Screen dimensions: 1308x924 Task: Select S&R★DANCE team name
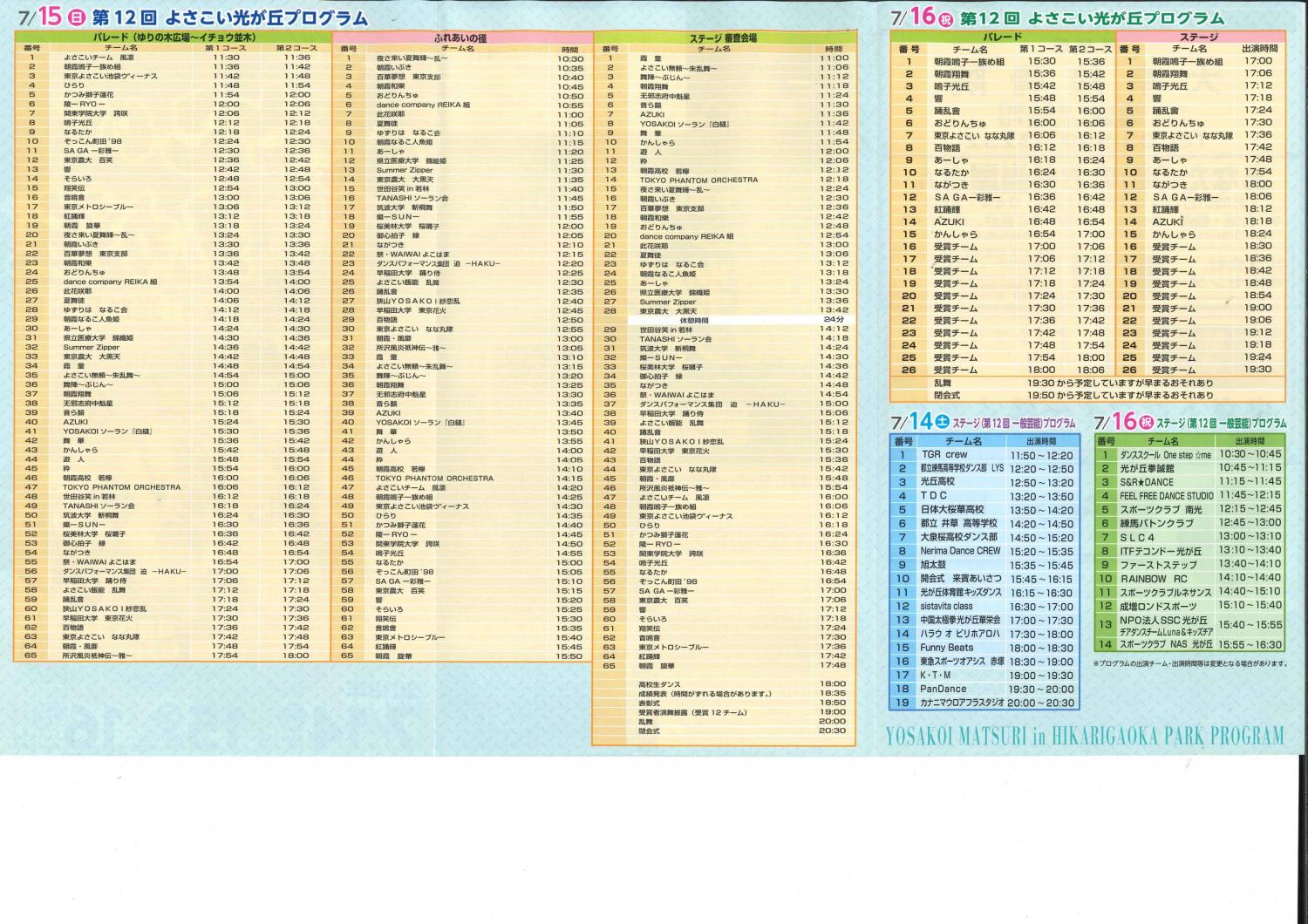[1146, 482]
